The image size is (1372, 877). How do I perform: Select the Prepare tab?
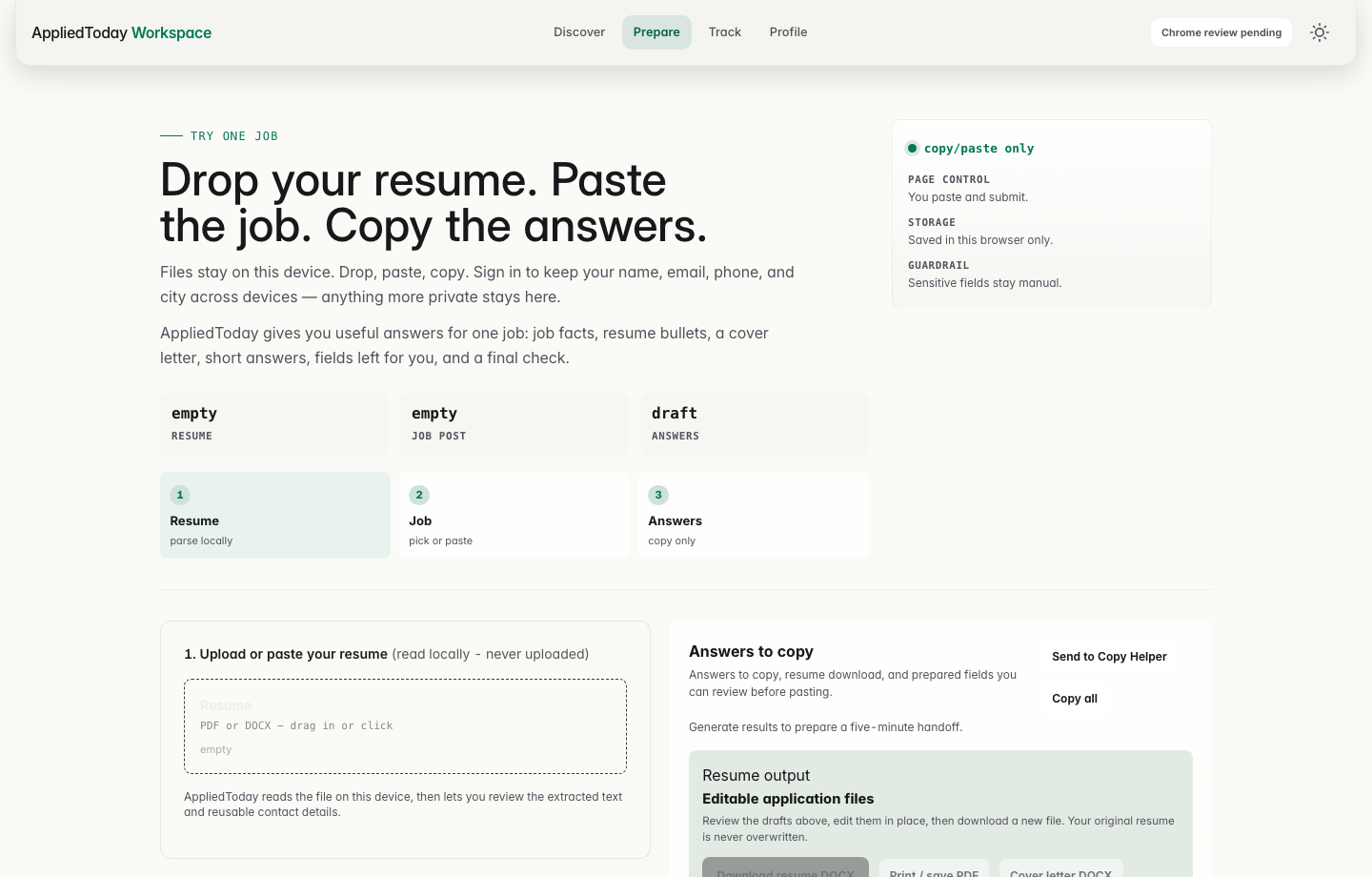point(656,32)
